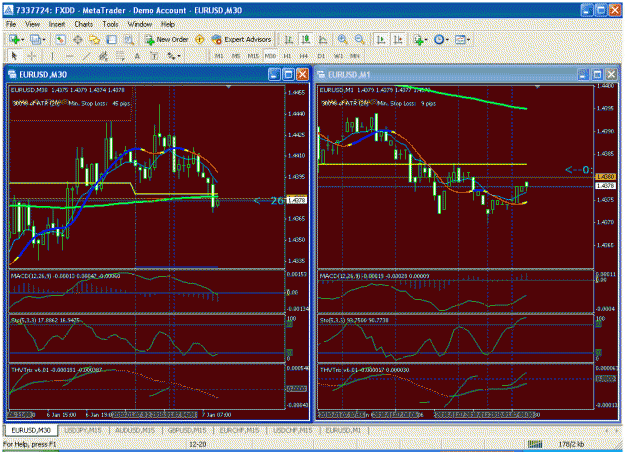Viewport: 625px width, 452px height.
Task: Select the EURUSD,M30 bottom tab
Action: [31, 430]
